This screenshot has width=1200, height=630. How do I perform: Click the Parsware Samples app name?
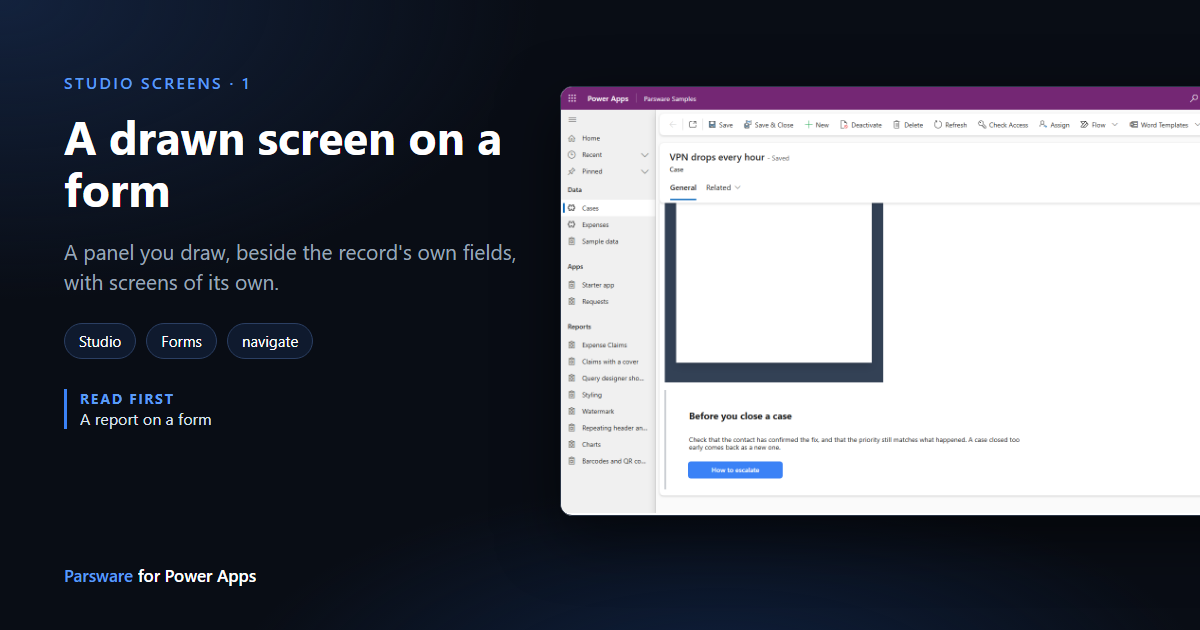[x=669, y=99]
